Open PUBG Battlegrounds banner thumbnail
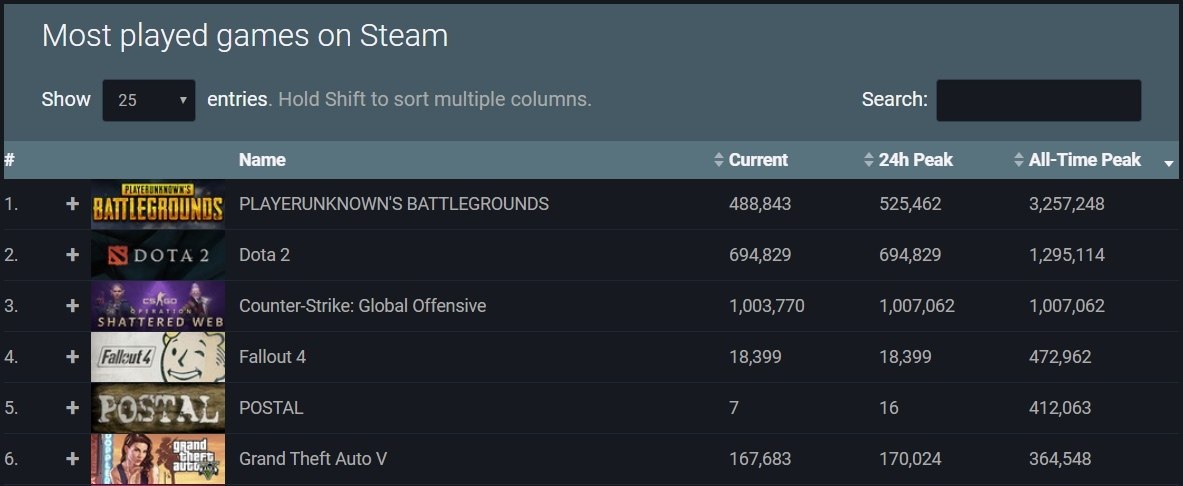This screenshot has width=1183, height=486. pos(158,204)
